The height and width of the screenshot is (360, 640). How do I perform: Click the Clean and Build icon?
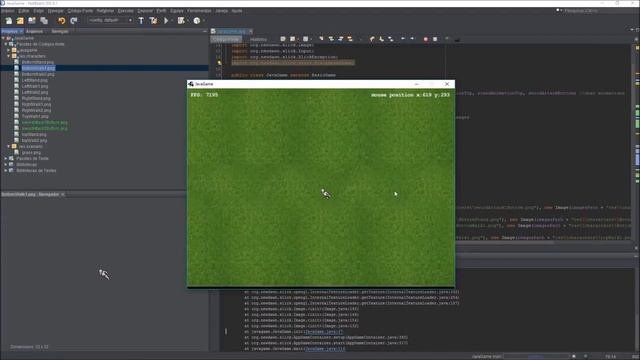click(153, 20)
